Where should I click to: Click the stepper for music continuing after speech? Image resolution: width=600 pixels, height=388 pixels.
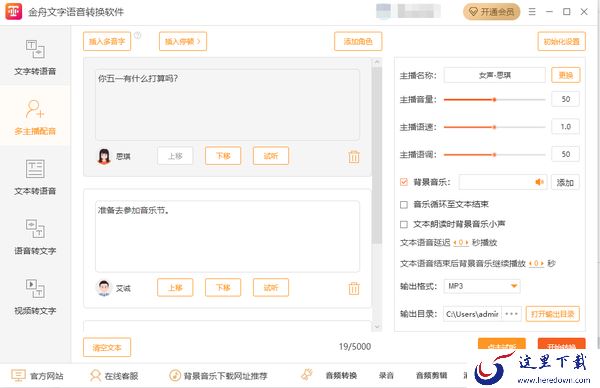[536, 264]
